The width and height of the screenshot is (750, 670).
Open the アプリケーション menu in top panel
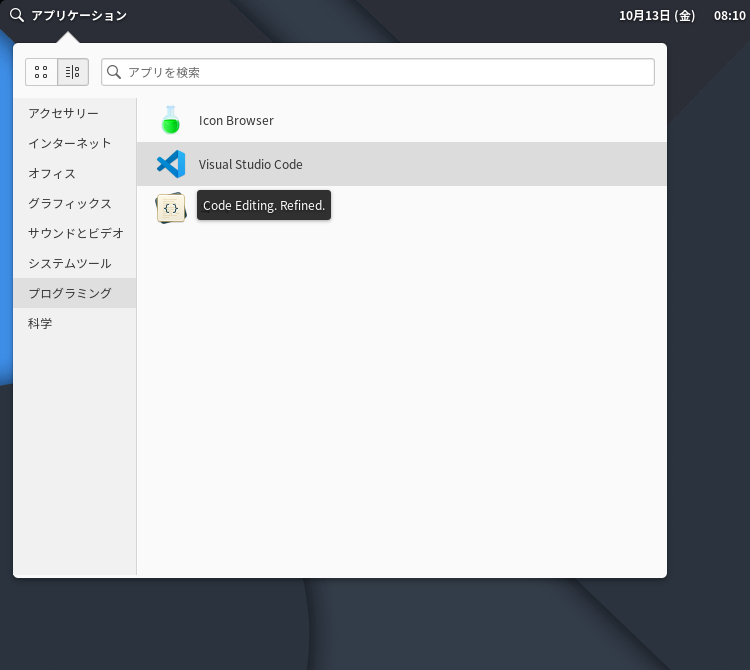[x=79, y=15]
